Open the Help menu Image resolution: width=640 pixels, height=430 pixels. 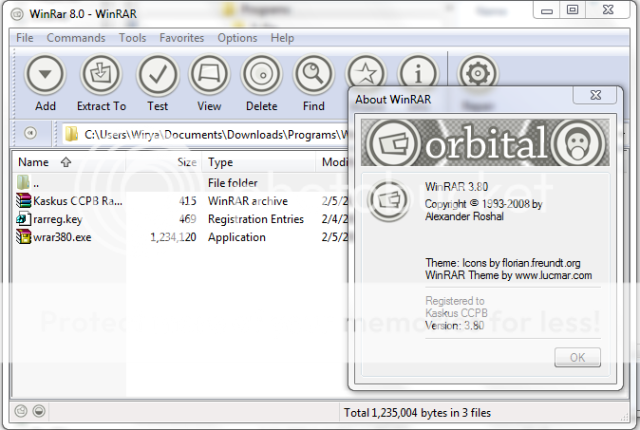pos(282,38)
